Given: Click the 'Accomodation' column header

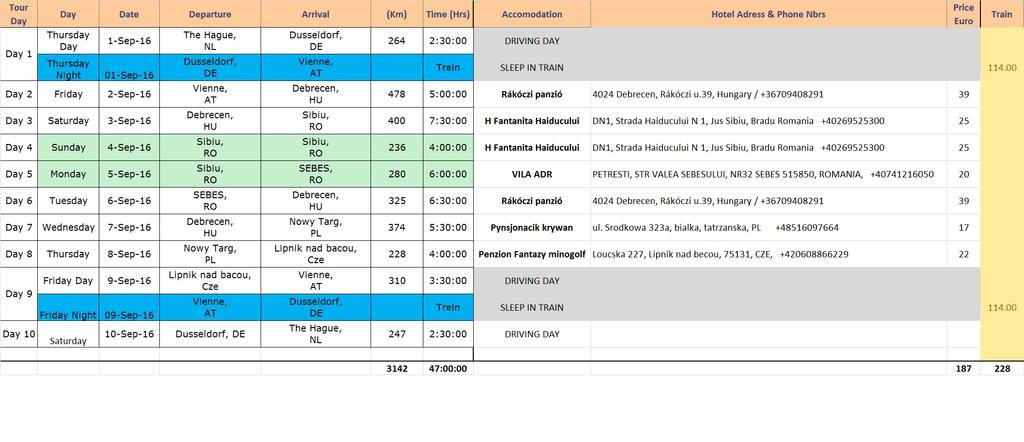Looking at the screenshot, I should (x=532, y=14).
